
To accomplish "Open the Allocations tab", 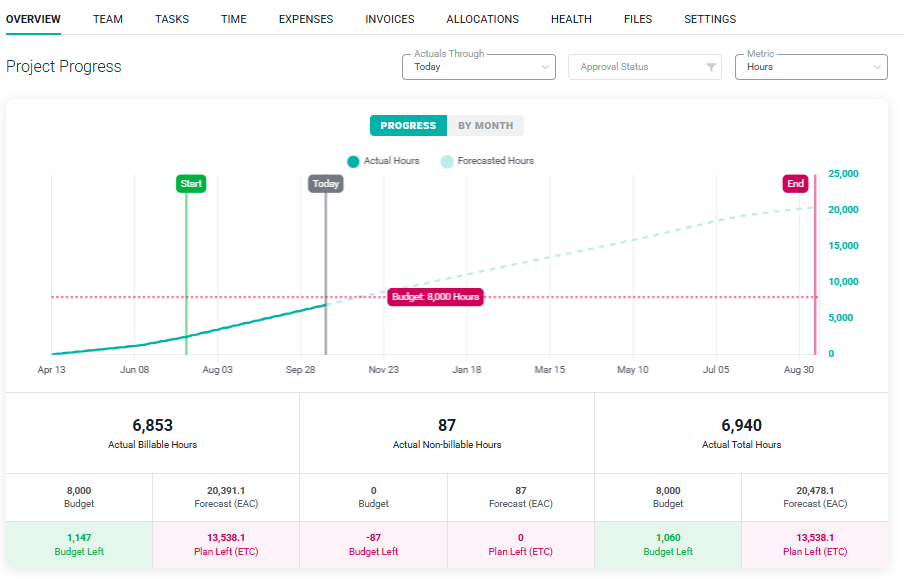I will pos(483,19).
